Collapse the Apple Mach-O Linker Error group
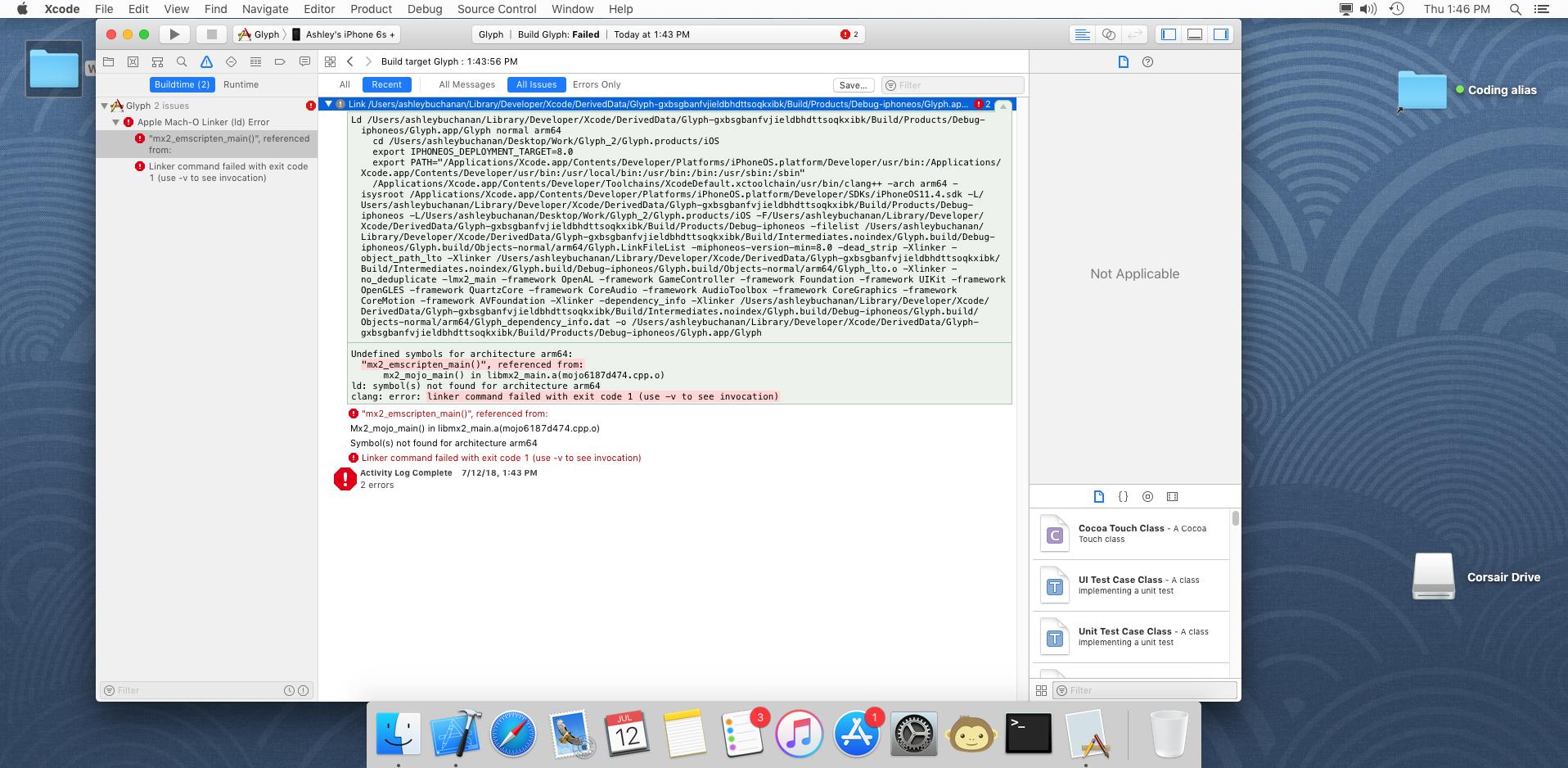The height and width of the screenshot is (768, 1568). coord(116,121)
